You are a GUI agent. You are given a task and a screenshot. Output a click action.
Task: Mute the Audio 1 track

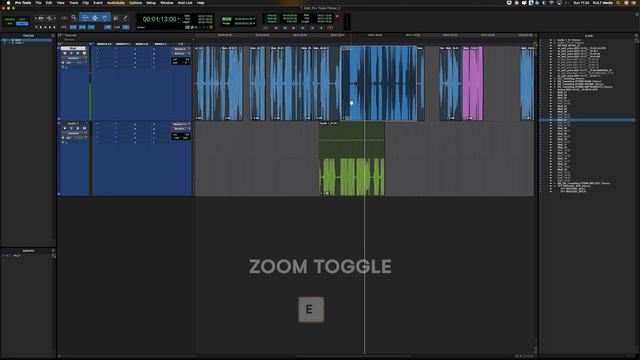tap(84, 128)
